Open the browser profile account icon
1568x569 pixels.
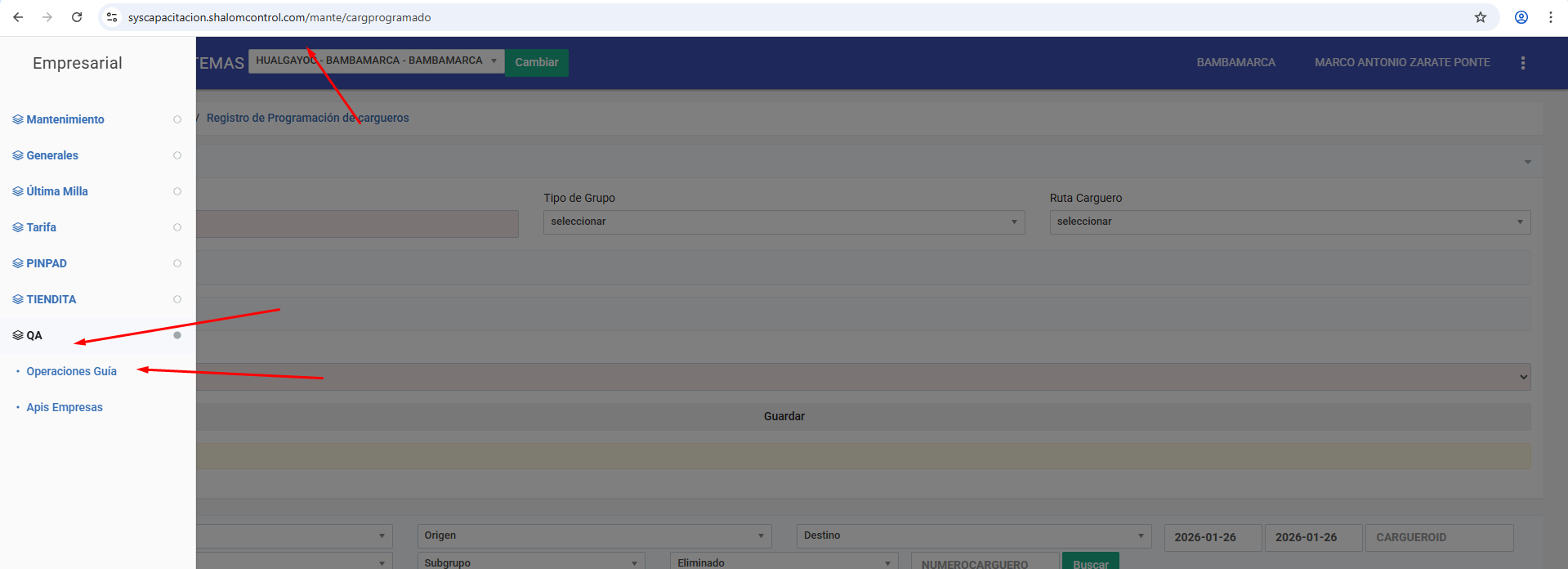point(1521,17)
